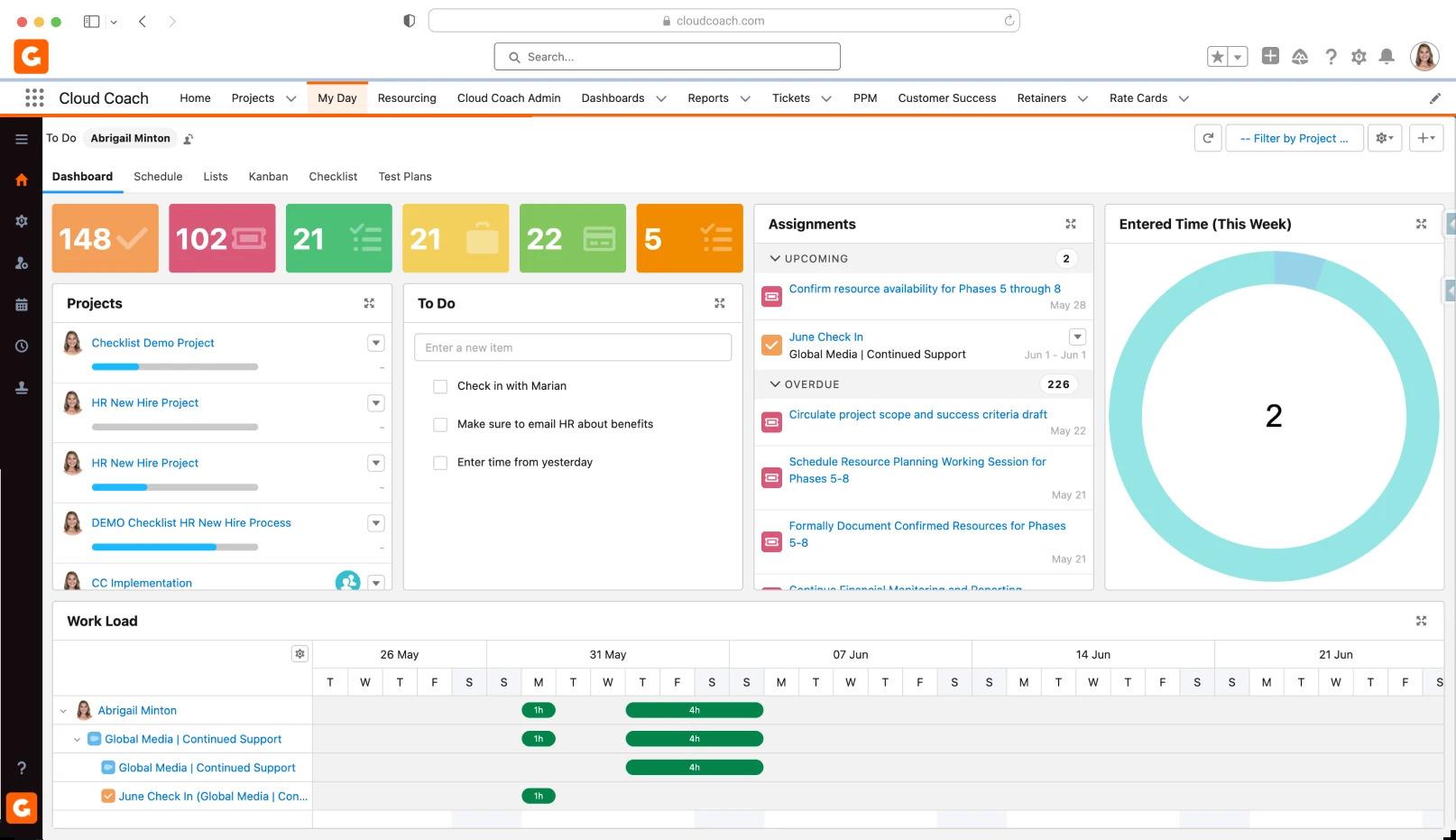
Task: Open the Projects tab dropdown arrow
Action: [x=290, y=98]
